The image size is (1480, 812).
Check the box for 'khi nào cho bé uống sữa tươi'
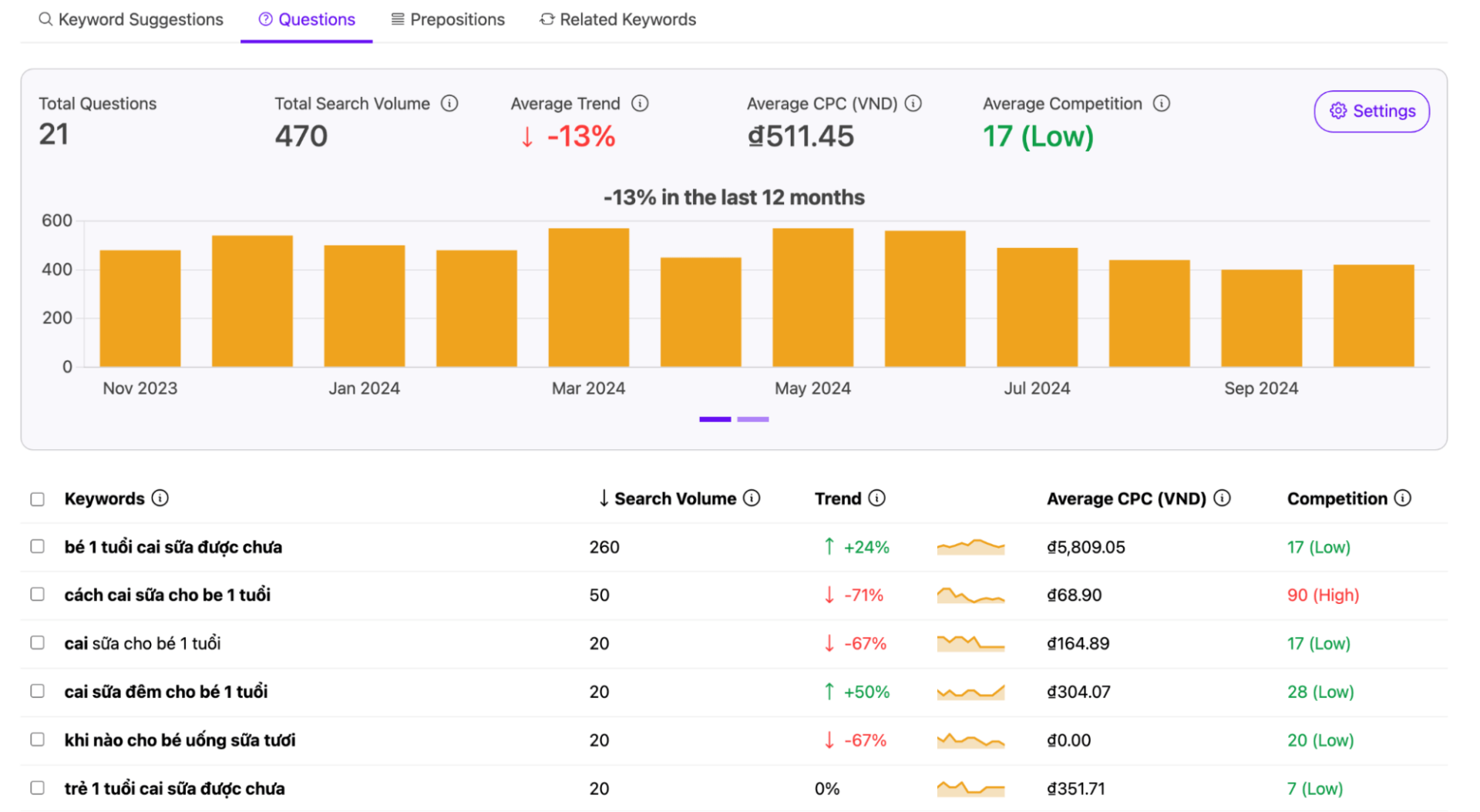[x=37, y=739]
